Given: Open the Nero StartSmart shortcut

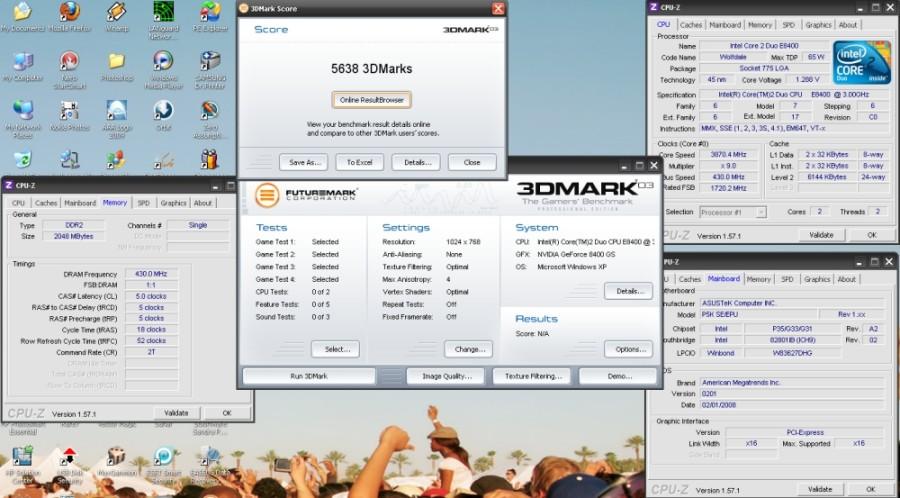Looking at the screenshot, I should tap(69, 61).
